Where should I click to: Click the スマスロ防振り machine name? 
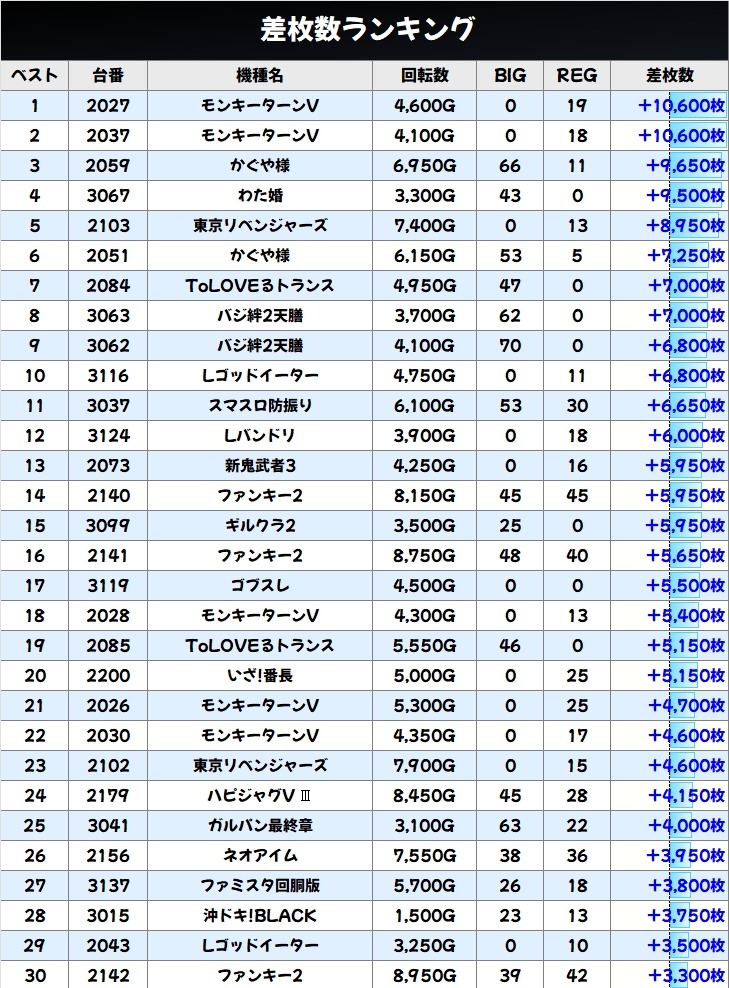(260, 406)
